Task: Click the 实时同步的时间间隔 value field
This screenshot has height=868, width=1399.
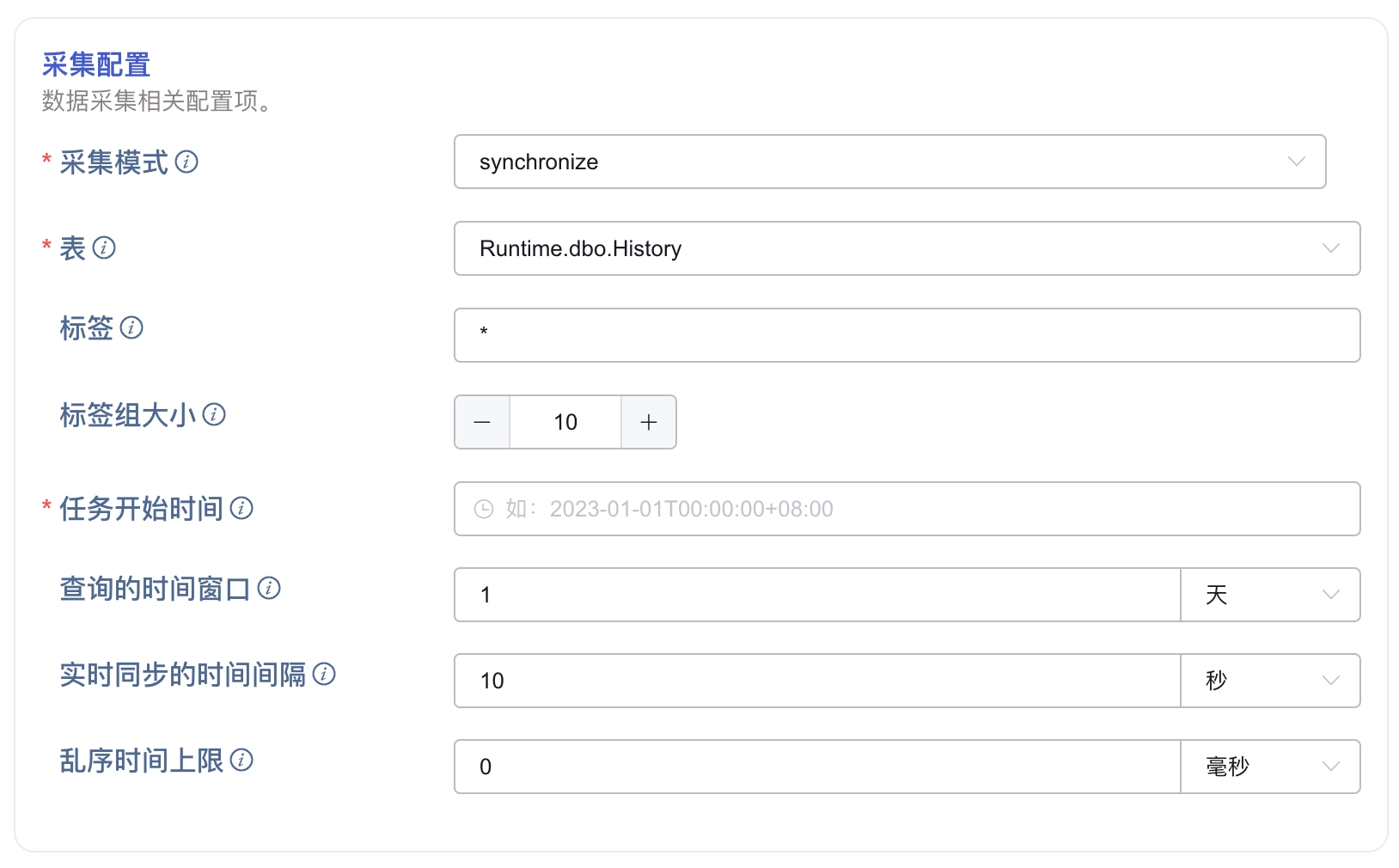Action: click(816, 681)
